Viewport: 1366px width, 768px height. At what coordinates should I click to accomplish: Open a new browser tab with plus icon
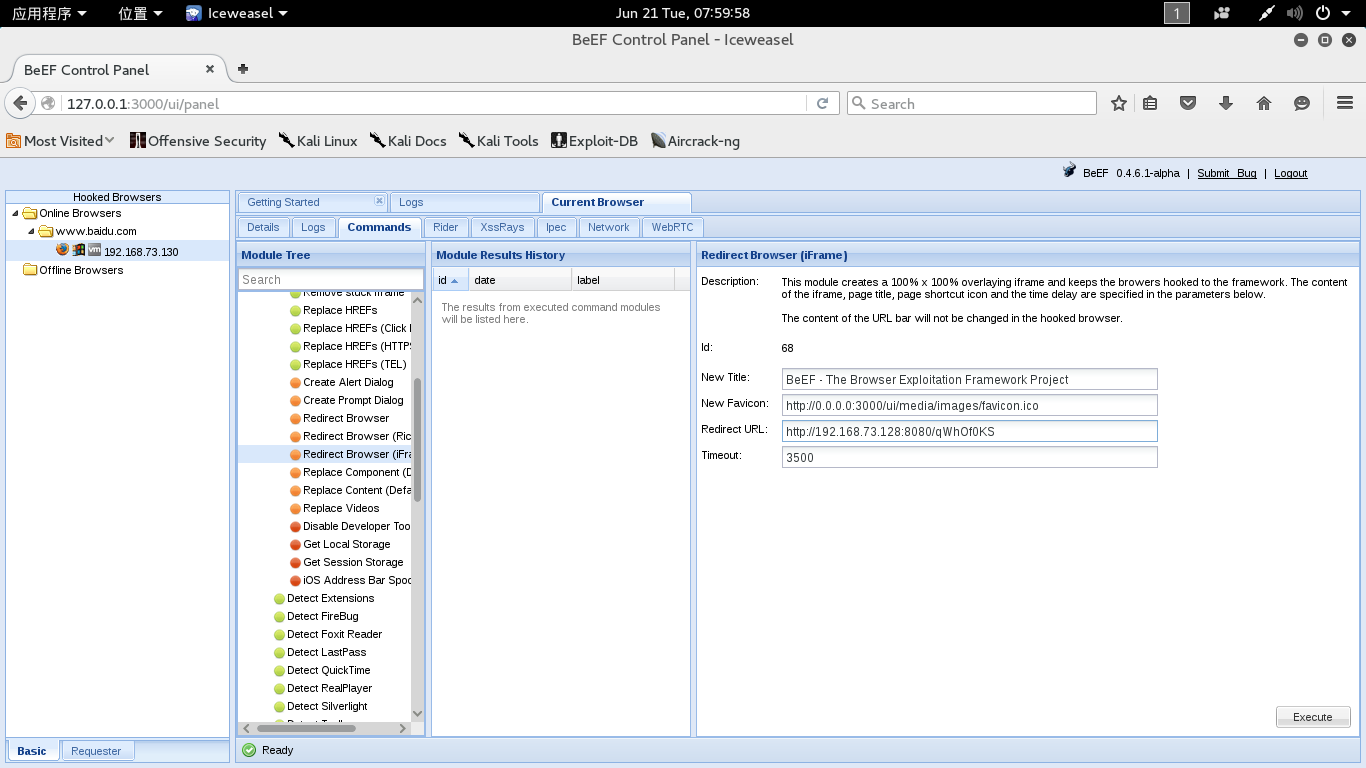[x=242, y=69]
